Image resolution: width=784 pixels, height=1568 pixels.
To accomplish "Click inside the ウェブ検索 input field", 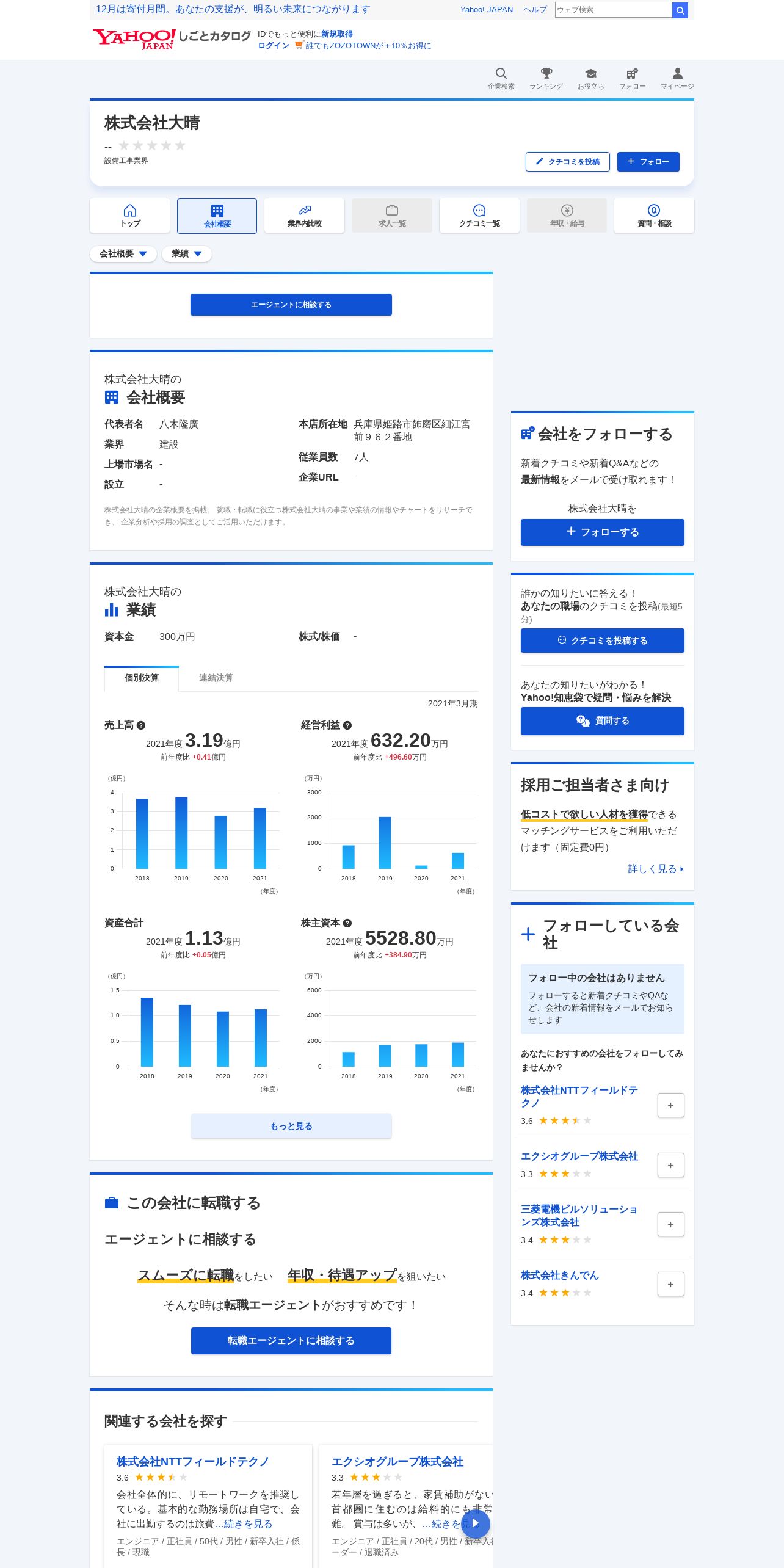I will click(x=613, y=10).
